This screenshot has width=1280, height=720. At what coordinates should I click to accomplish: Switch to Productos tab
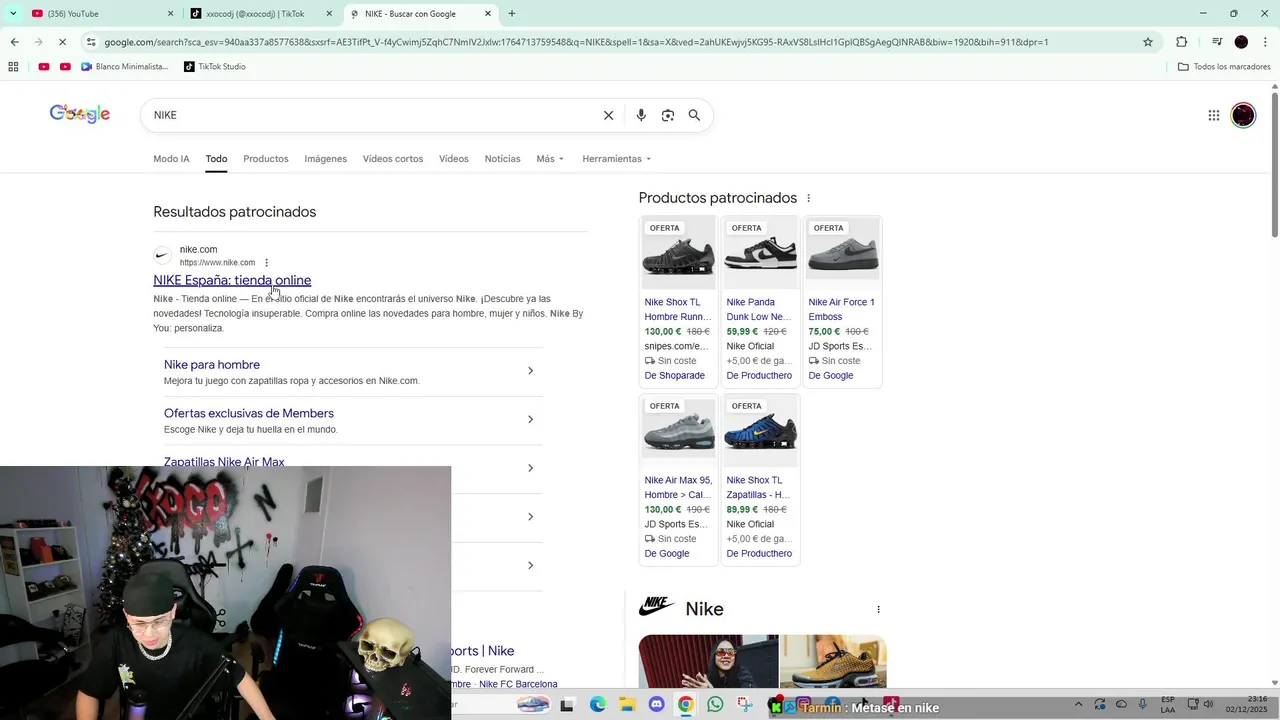[x=266, y=159]
